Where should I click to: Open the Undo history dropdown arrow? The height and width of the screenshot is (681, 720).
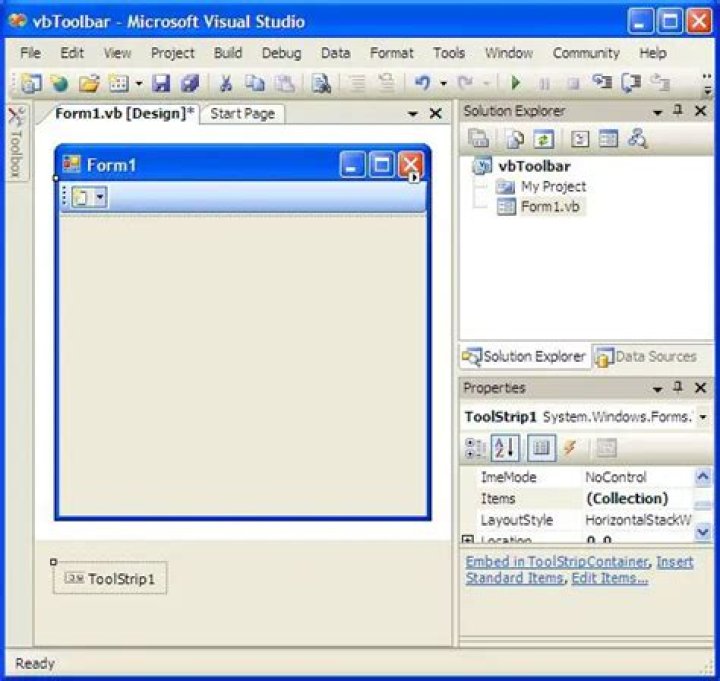[443, 84]
